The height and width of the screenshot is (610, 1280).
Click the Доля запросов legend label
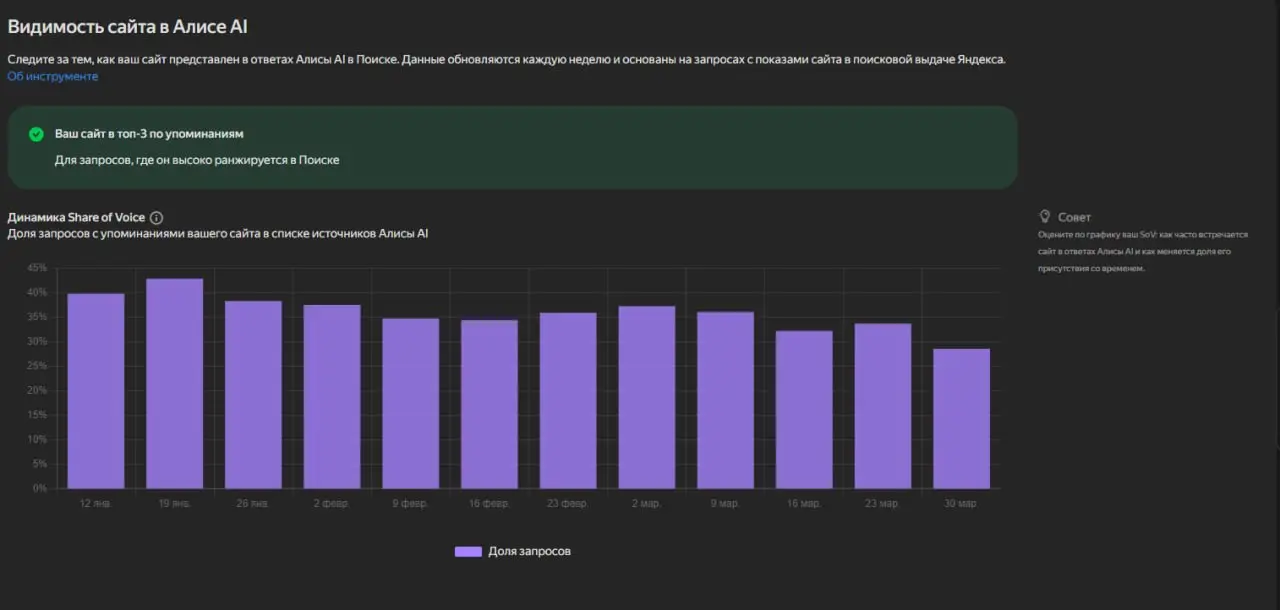(x=529, y=551)
